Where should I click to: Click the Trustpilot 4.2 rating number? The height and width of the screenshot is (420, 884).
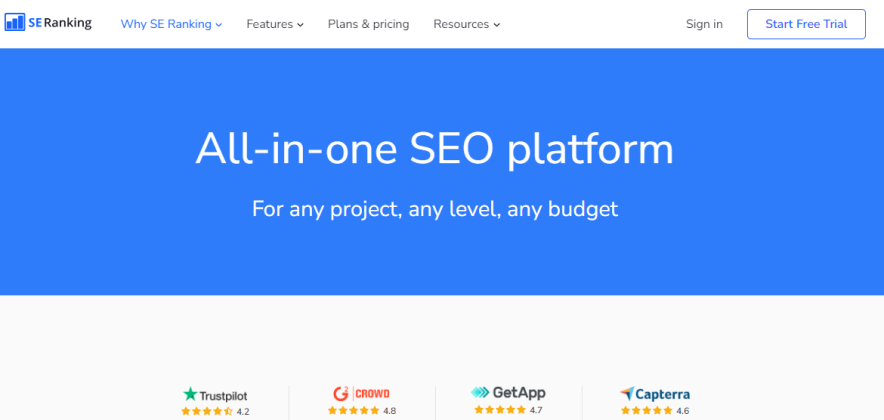[x=243, y=411]
